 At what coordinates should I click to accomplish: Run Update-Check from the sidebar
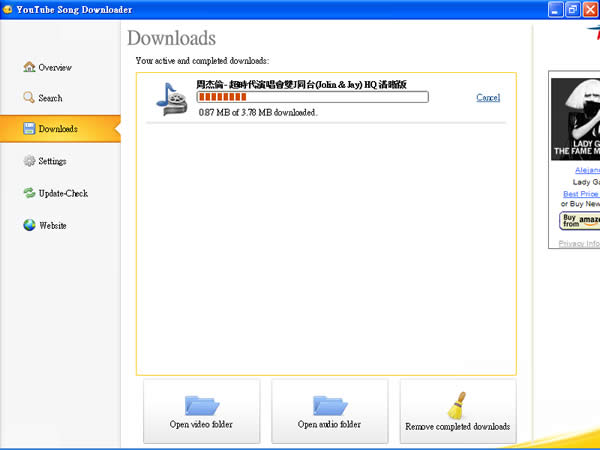[63, 193]
